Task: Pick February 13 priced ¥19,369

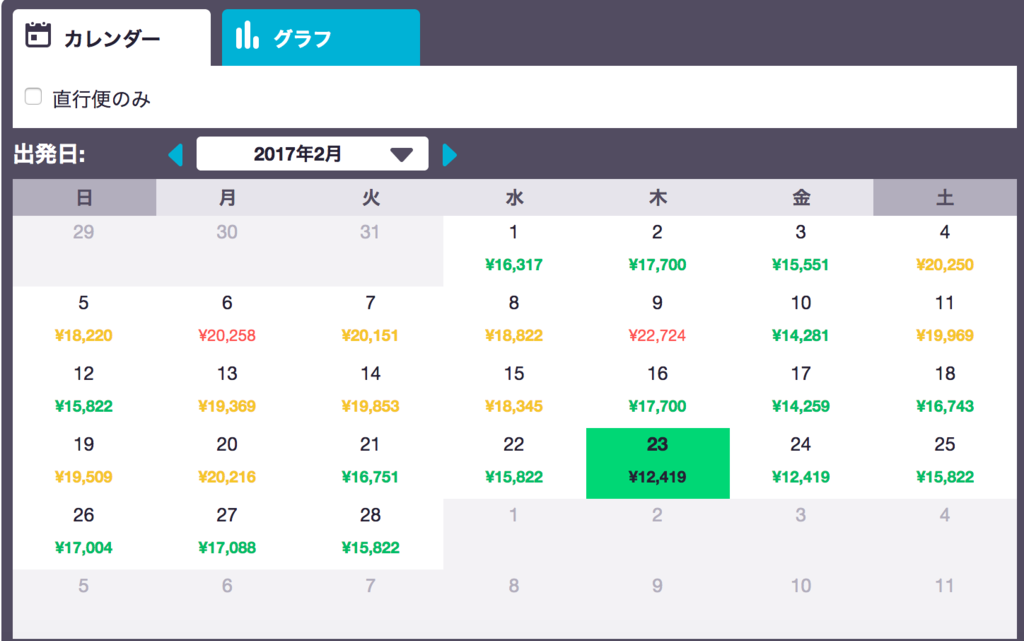Action: click(228, 392)
